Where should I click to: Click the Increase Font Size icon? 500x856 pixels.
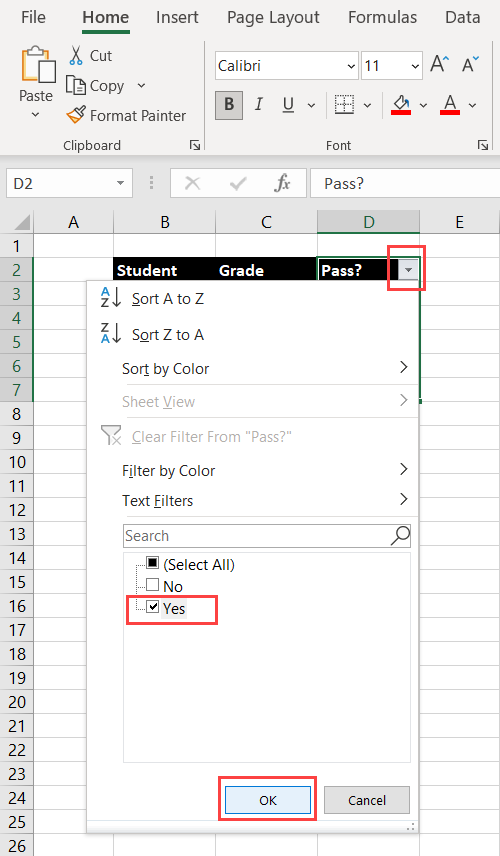[x=439, y=65]
